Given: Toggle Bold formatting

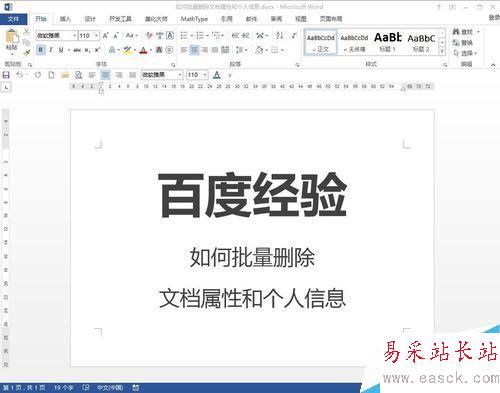Looking at the screenshot, I should (41, 50).
